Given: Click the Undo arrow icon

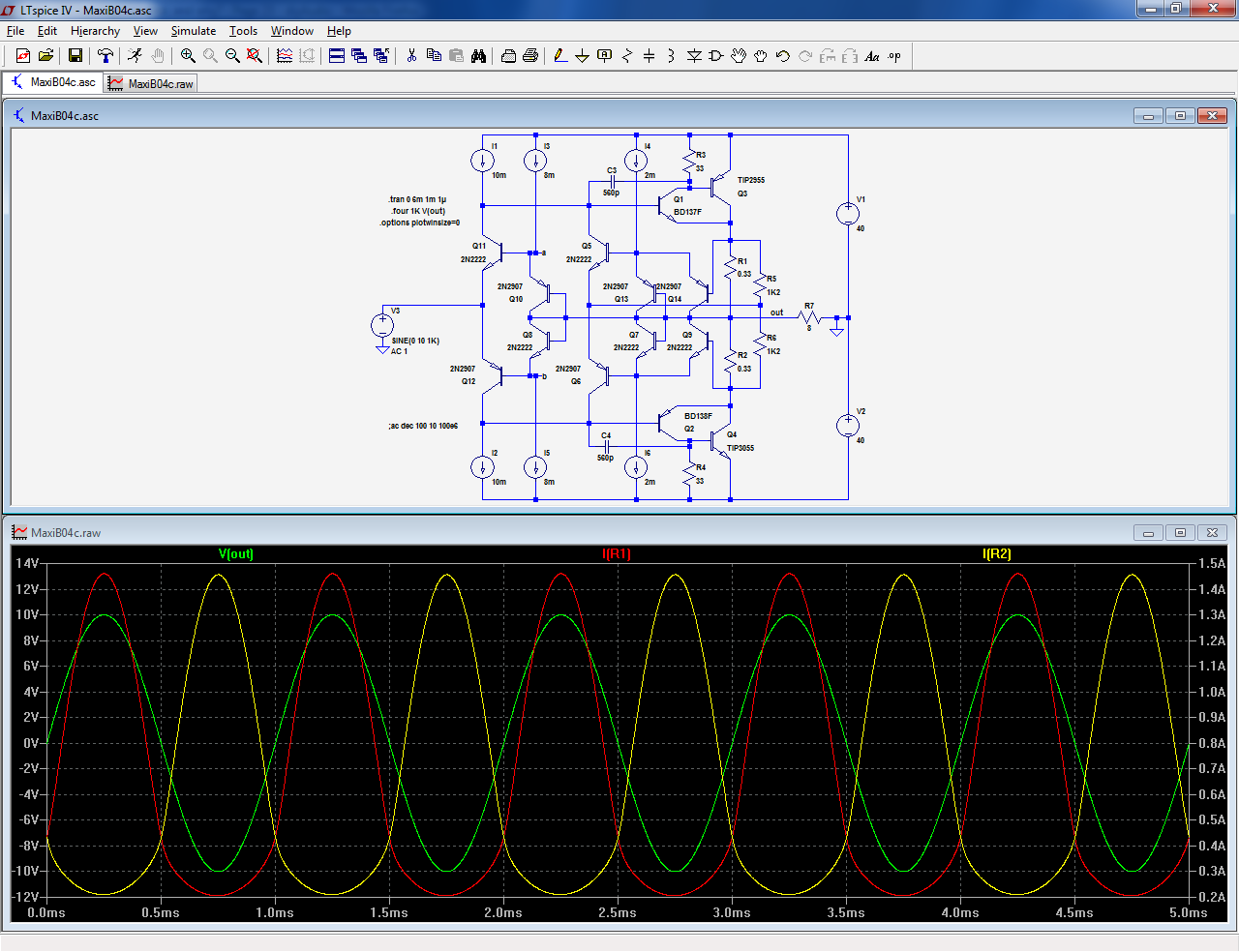Looking at the screenshot, I should 783,56.
